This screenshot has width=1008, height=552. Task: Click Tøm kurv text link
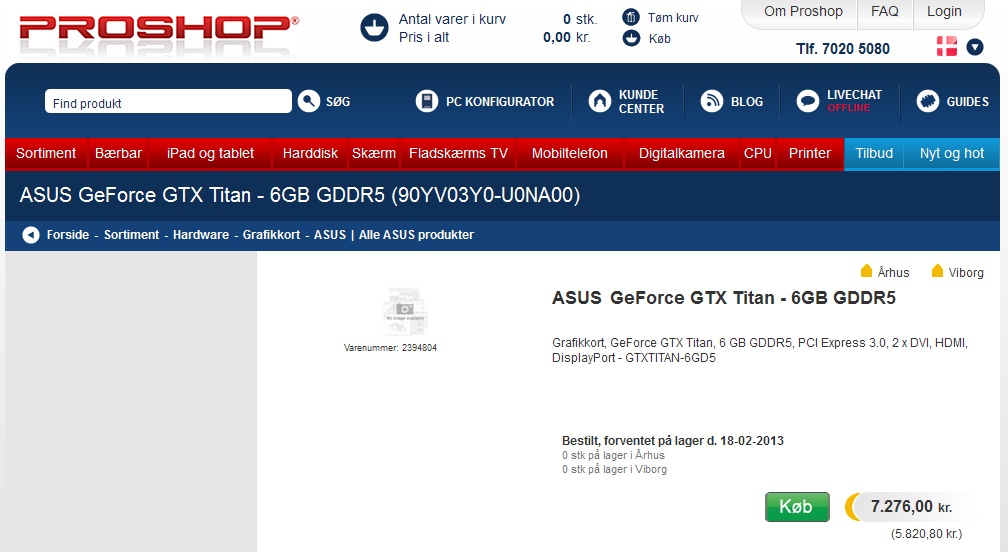pos(672,17)
